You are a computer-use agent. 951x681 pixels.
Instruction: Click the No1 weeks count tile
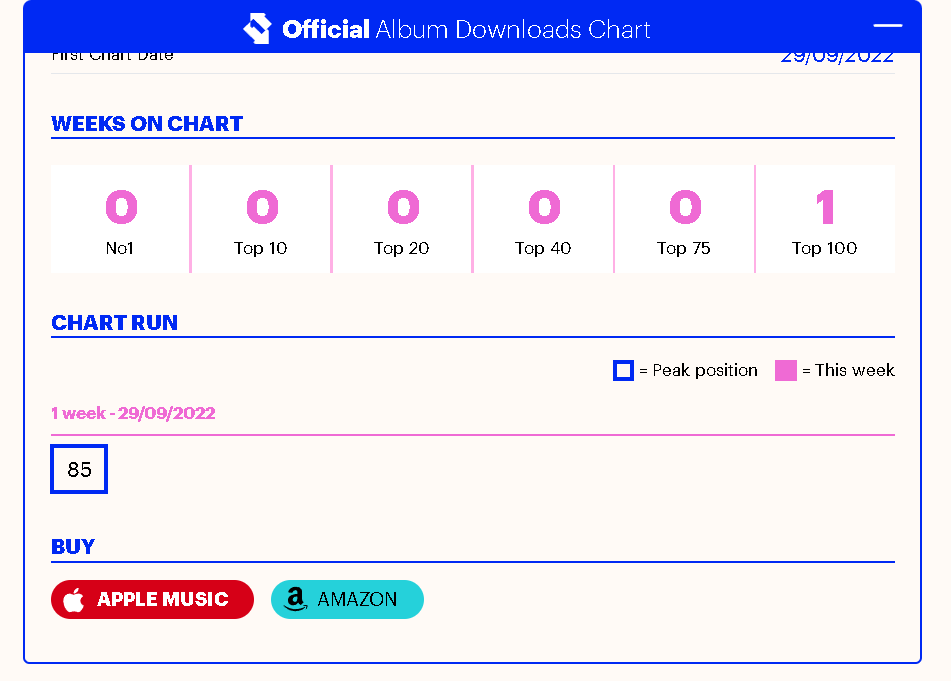[120, 219]
